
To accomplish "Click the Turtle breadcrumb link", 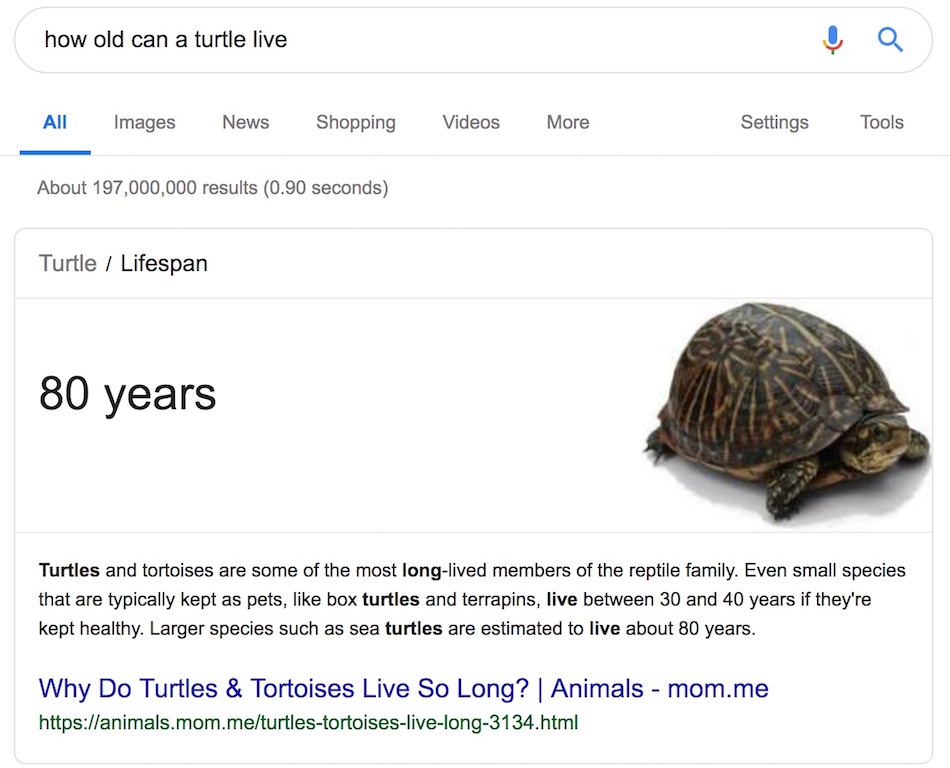I will click(x=68, y=263).
